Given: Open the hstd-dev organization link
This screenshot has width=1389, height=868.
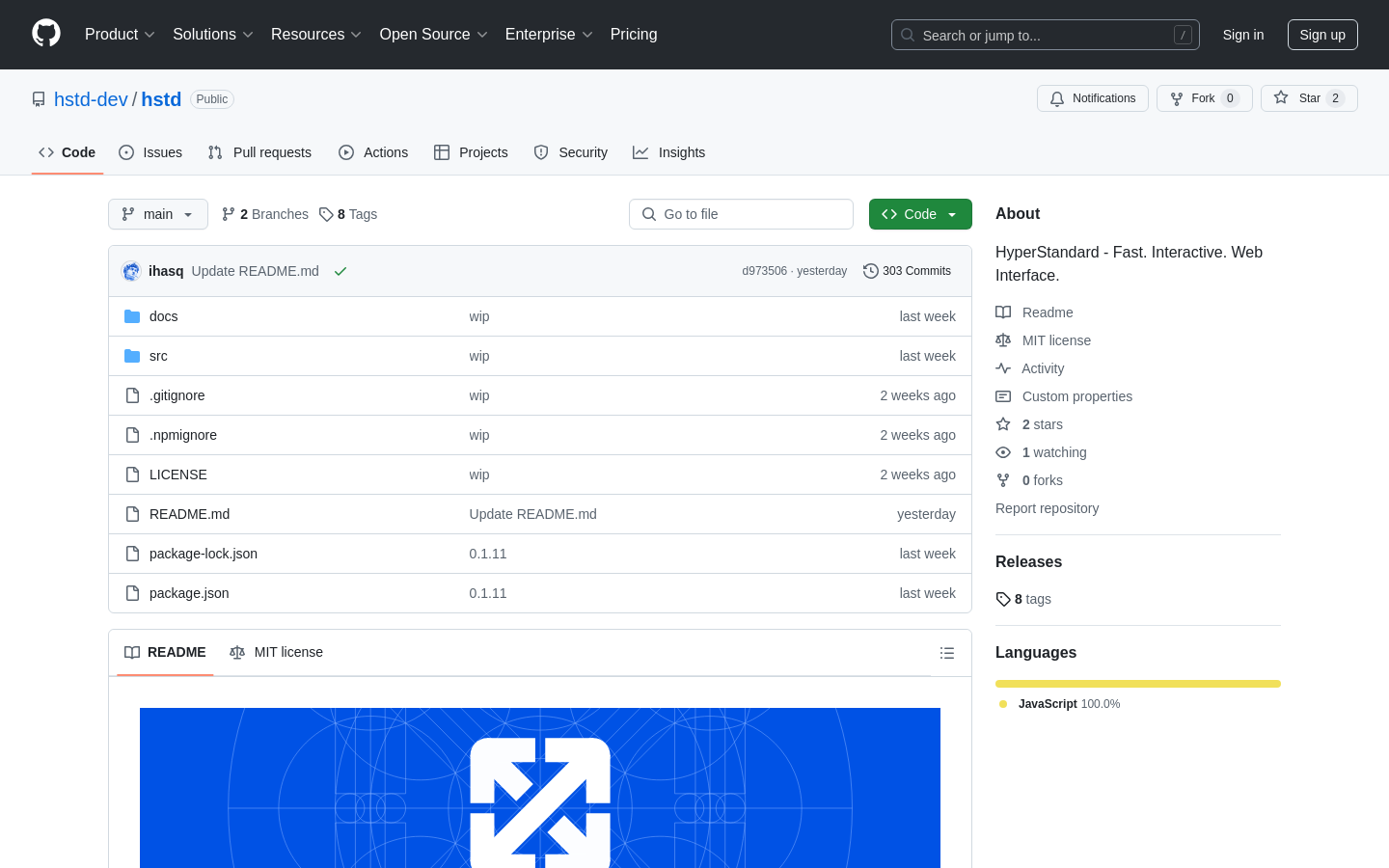Looking at the screenshot, I should [x=91, y=99].
